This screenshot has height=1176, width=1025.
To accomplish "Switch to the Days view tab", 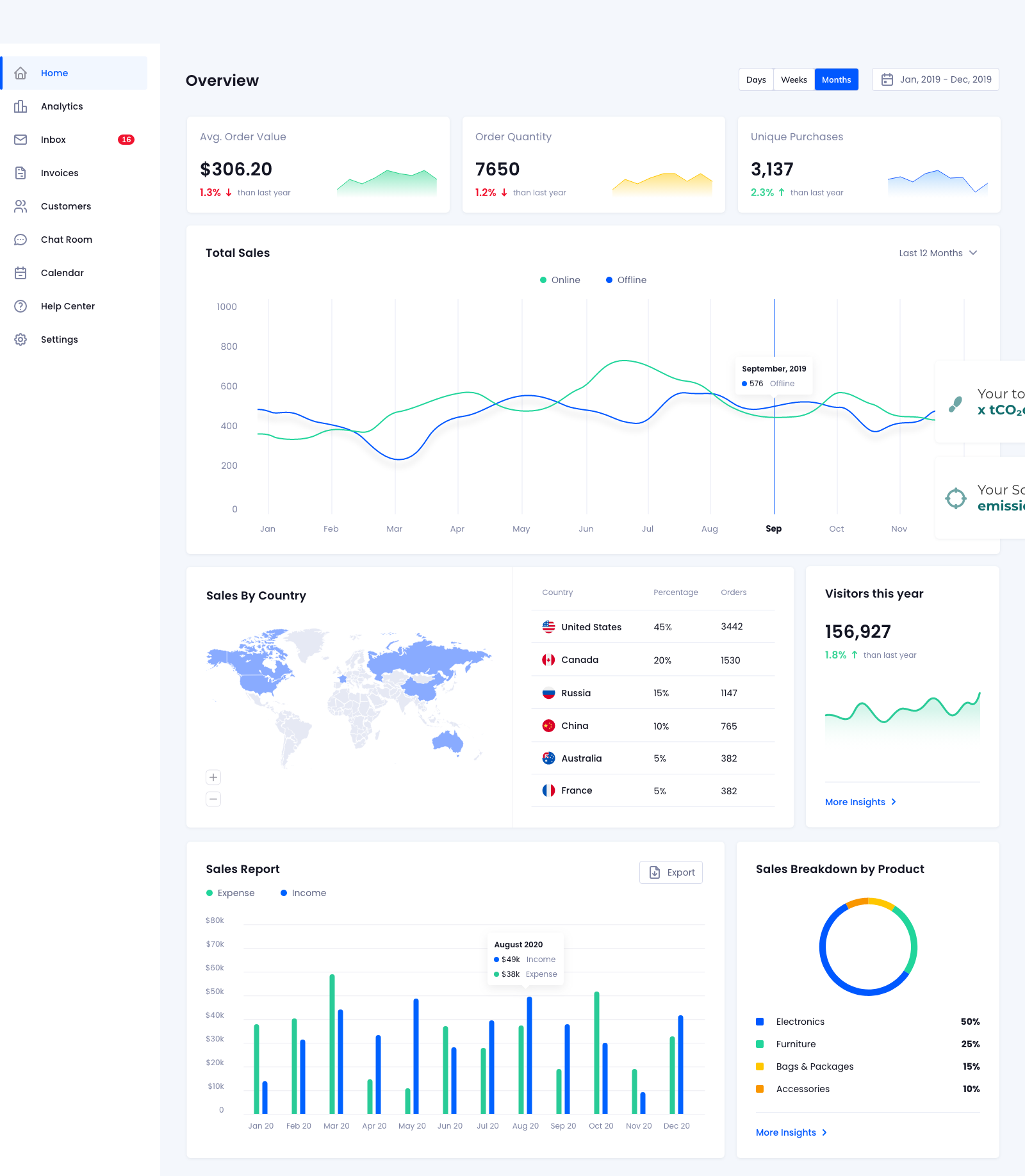I will click(x=756, y=79).
